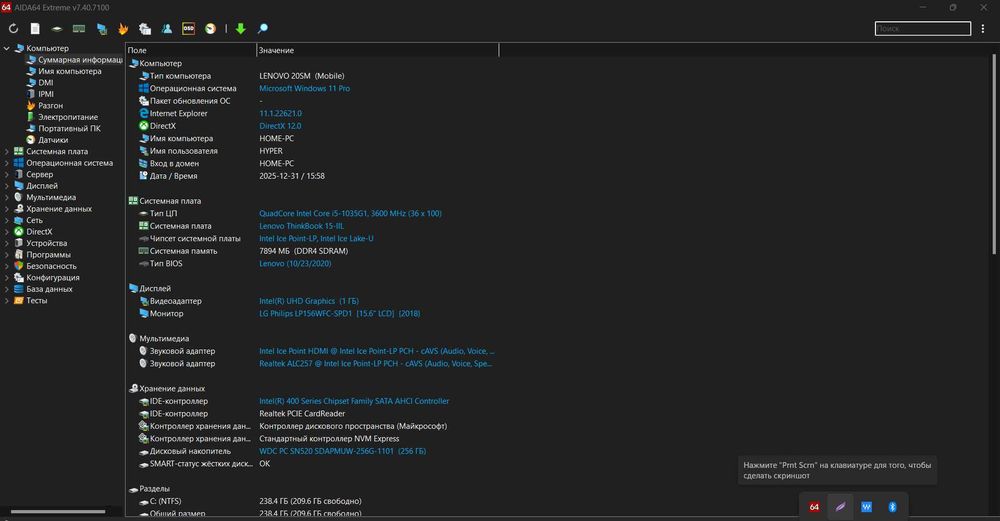Image resolution: width=1000 pixels, height=521 pixels.
Task: Open the LG Philips LP156WFC-SPD1 monitor link
Action: coord(339,314)
